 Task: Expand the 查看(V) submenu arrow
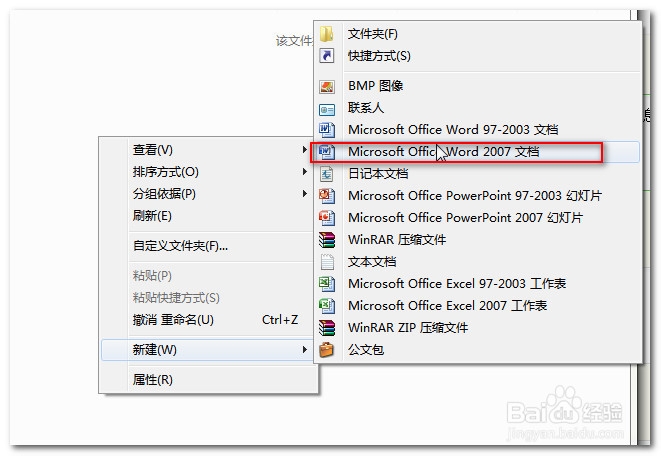[x=304, y=150]
